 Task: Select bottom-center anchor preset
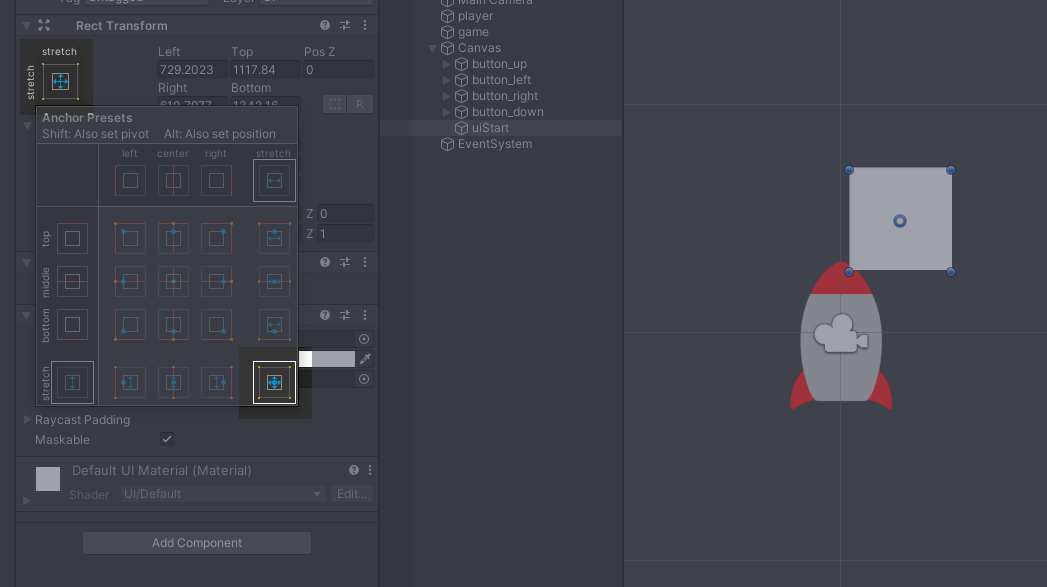[x=174, y=325]
